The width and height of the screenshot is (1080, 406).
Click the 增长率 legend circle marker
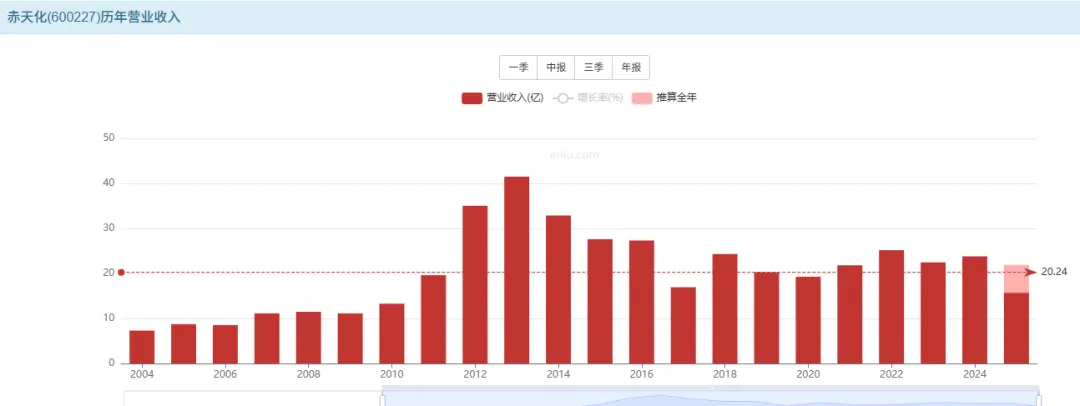(x=563, y=99)
